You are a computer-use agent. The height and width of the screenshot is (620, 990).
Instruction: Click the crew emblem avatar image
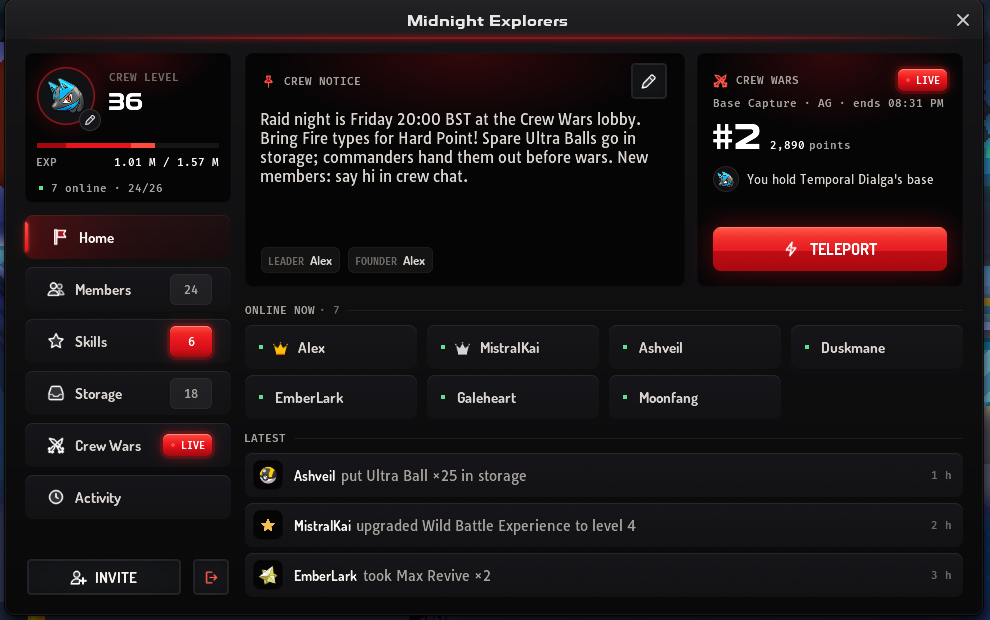click(x=66, y=96)
